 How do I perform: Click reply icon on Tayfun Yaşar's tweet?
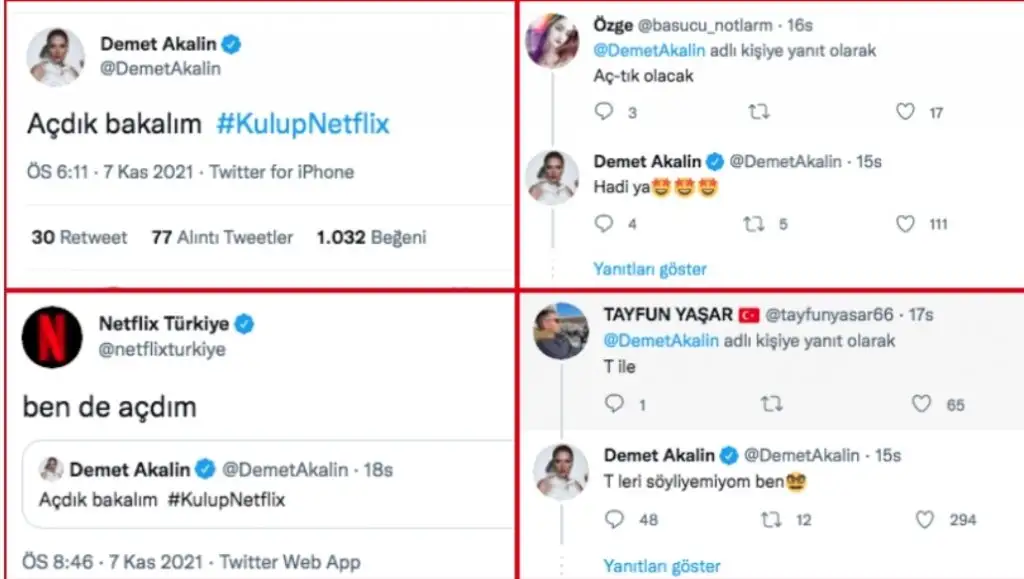615,404
